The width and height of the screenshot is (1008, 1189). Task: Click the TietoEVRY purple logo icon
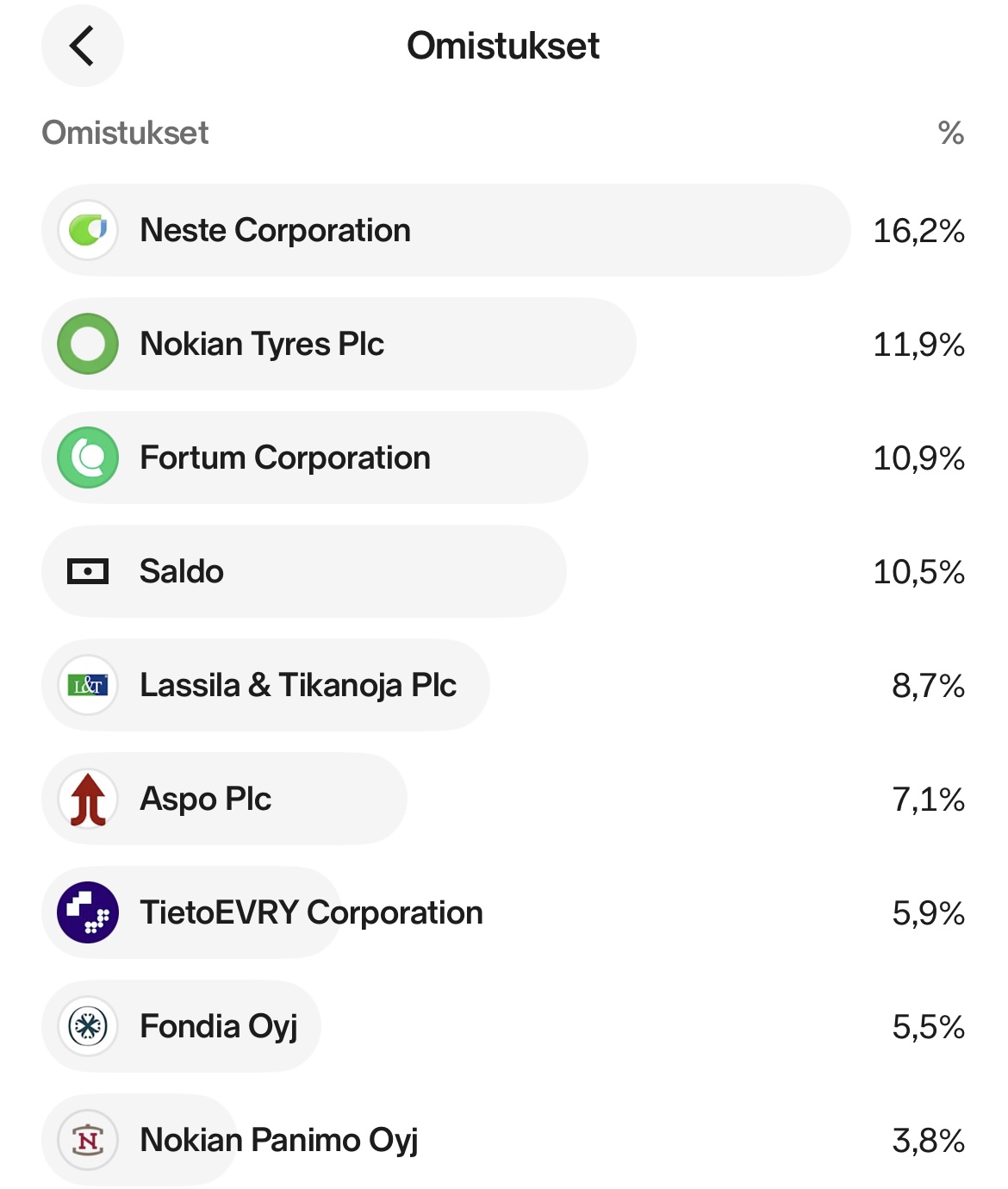(x=88, y=912)
